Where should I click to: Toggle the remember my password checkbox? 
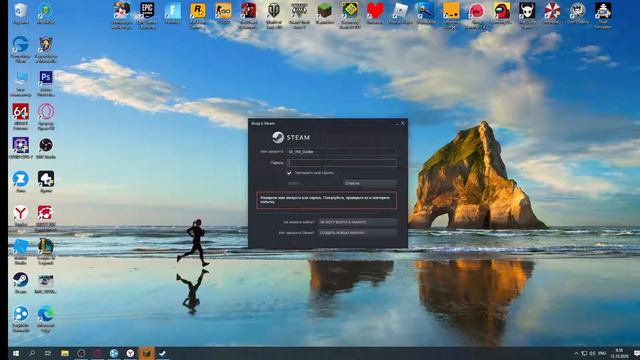pos(289,173)
